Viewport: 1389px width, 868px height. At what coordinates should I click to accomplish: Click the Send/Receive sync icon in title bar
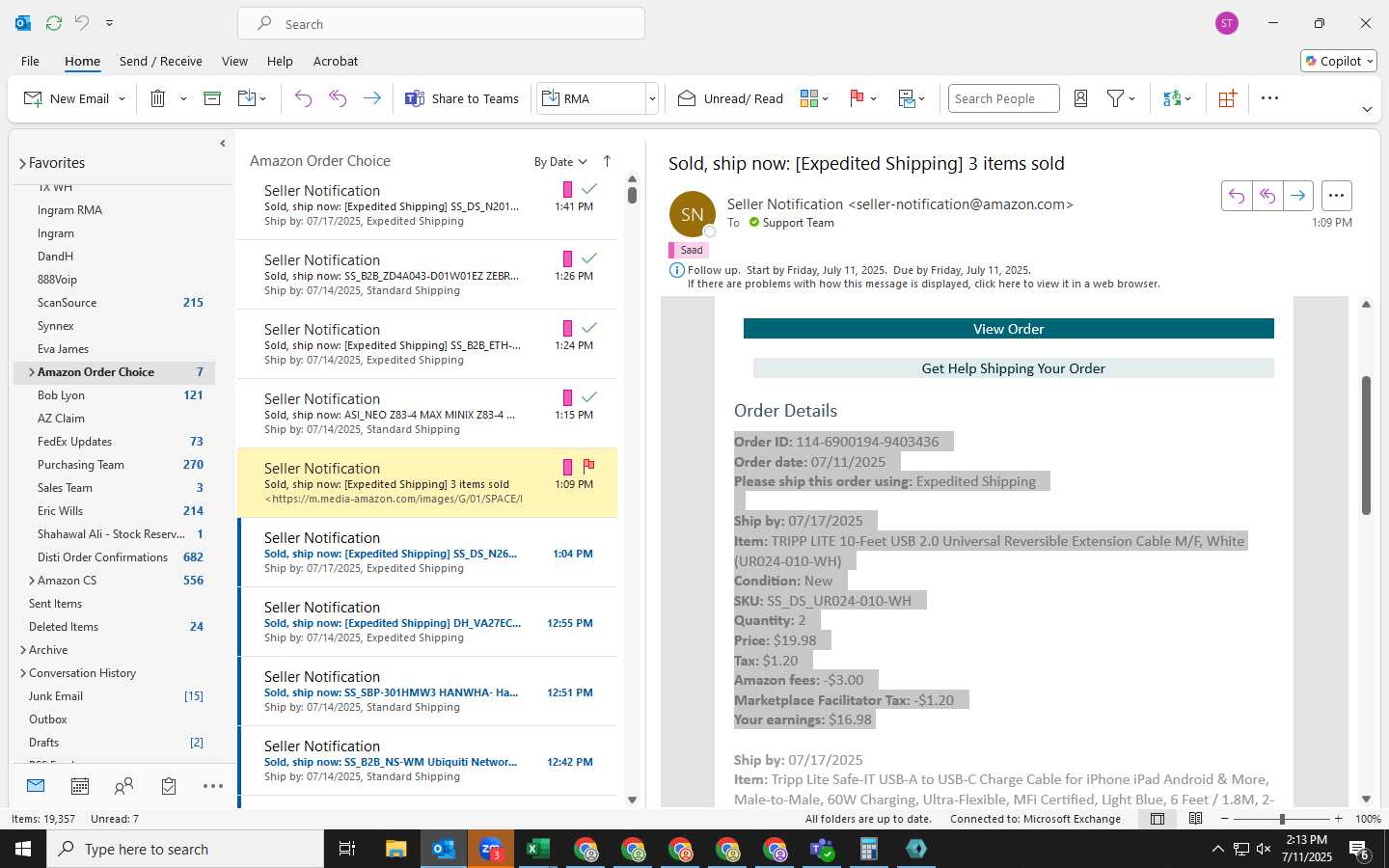[54, 22]
